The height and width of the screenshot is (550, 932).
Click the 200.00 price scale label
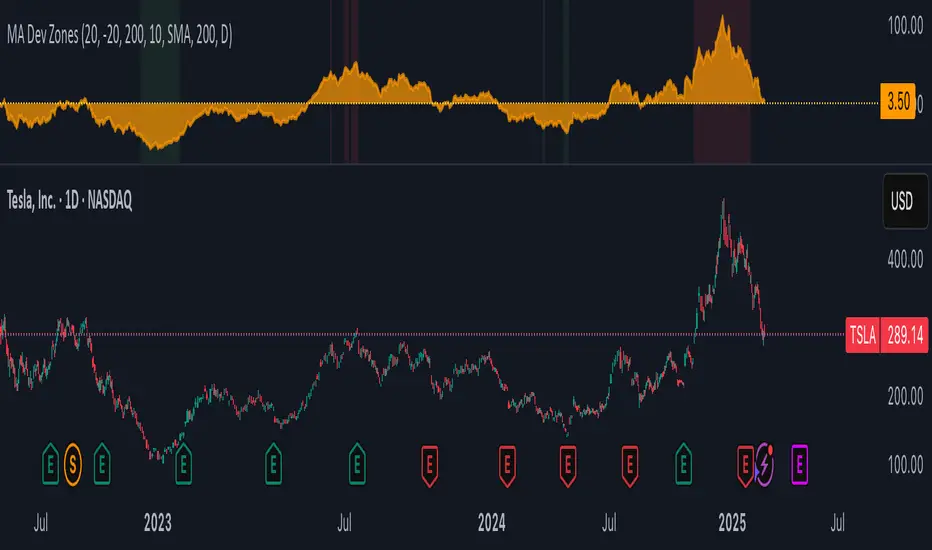905,396
